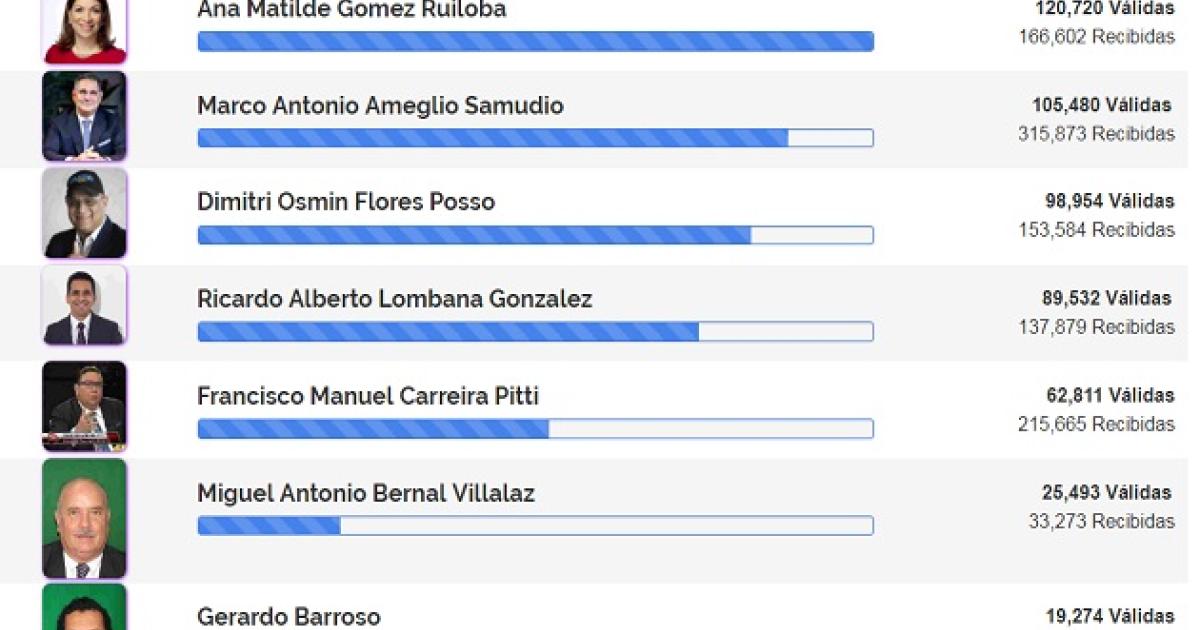Click Gerardo Barroso's photo
1200x630 pixels.
84,607
